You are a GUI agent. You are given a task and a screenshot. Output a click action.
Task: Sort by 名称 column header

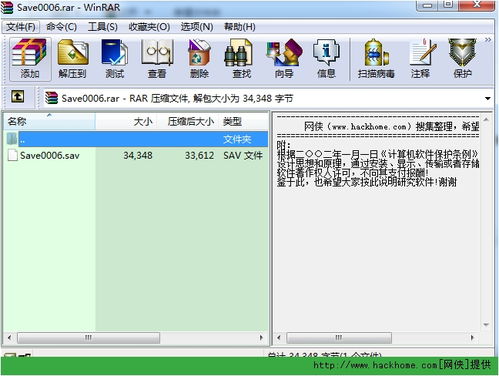point(49,122)
